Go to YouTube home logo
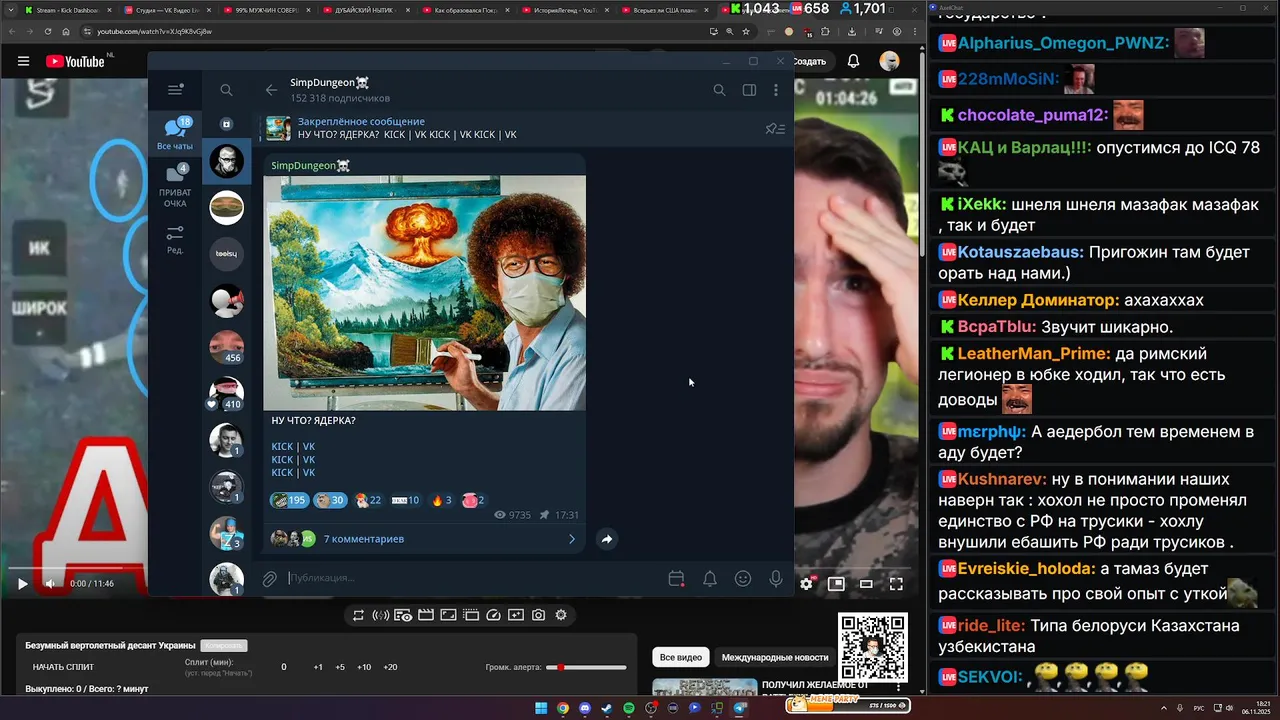Viewport: 1280px width, 720px height. (x=75, y=61)
